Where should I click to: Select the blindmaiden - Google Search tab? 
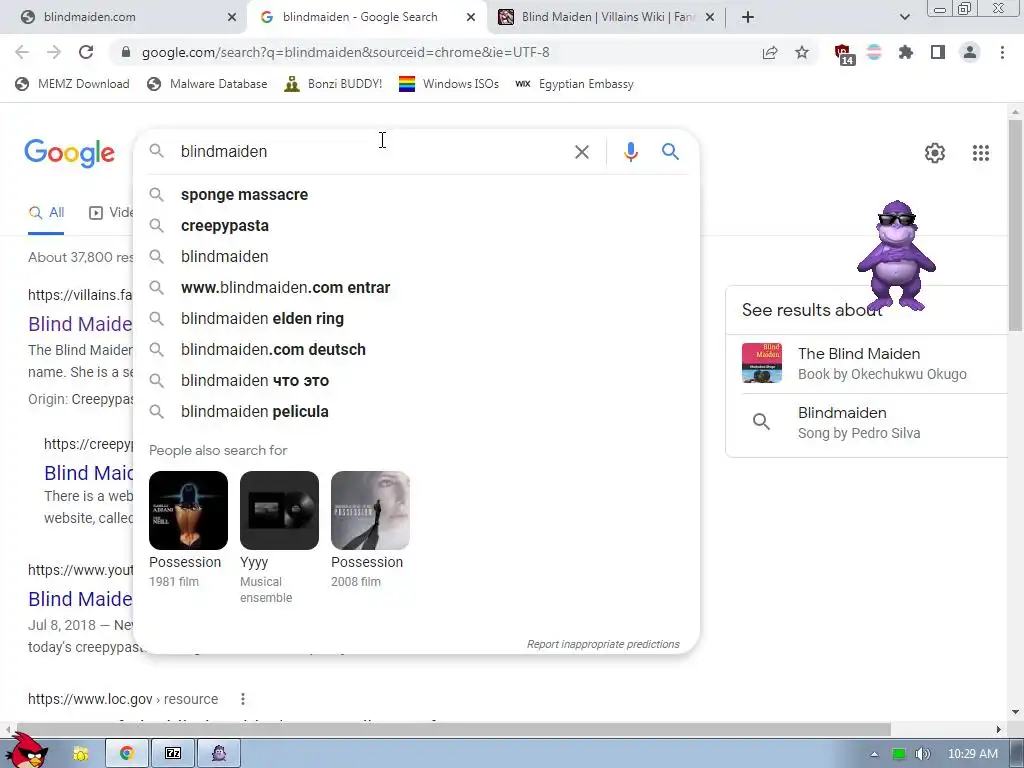[367, 17]
